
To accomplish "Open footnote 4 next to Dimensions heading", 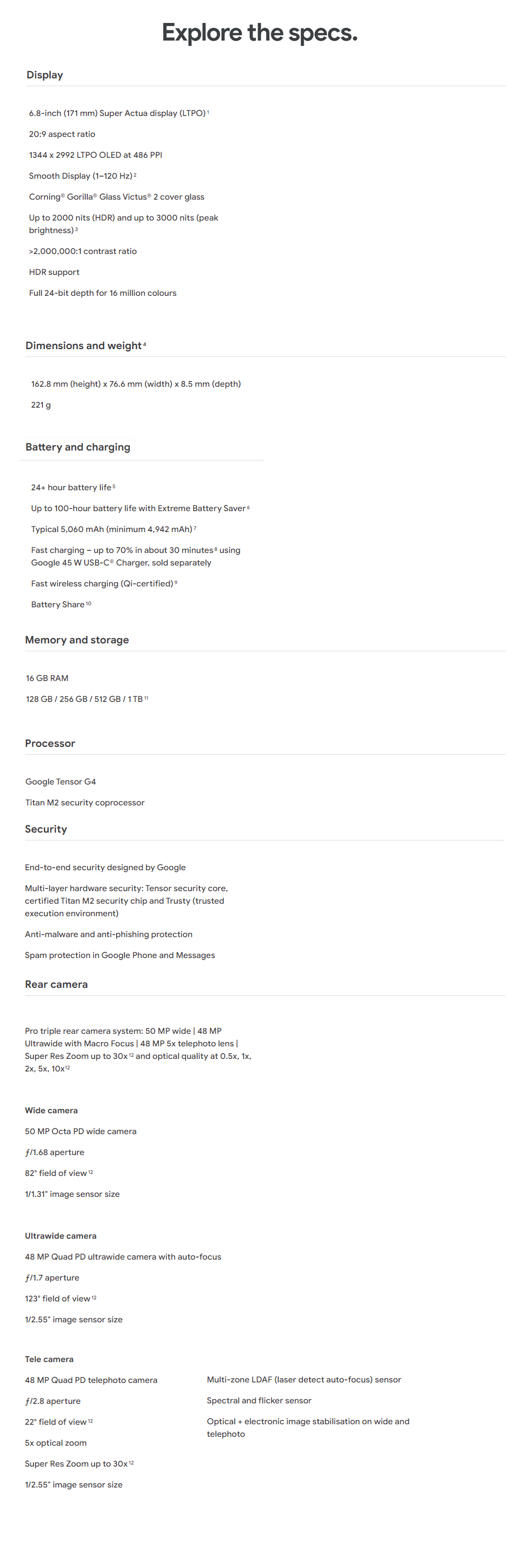I will [144, 344].
